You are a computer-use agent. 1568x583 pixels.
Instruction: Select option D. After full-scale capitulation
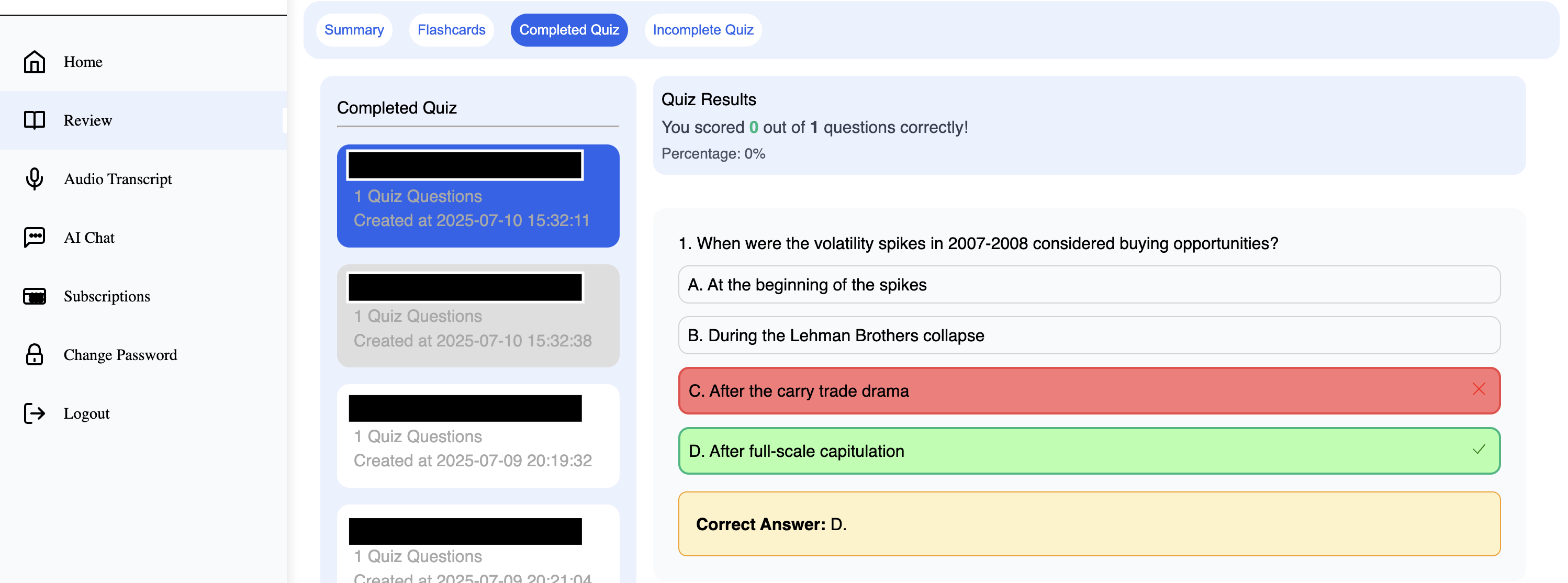point(1089,451)
